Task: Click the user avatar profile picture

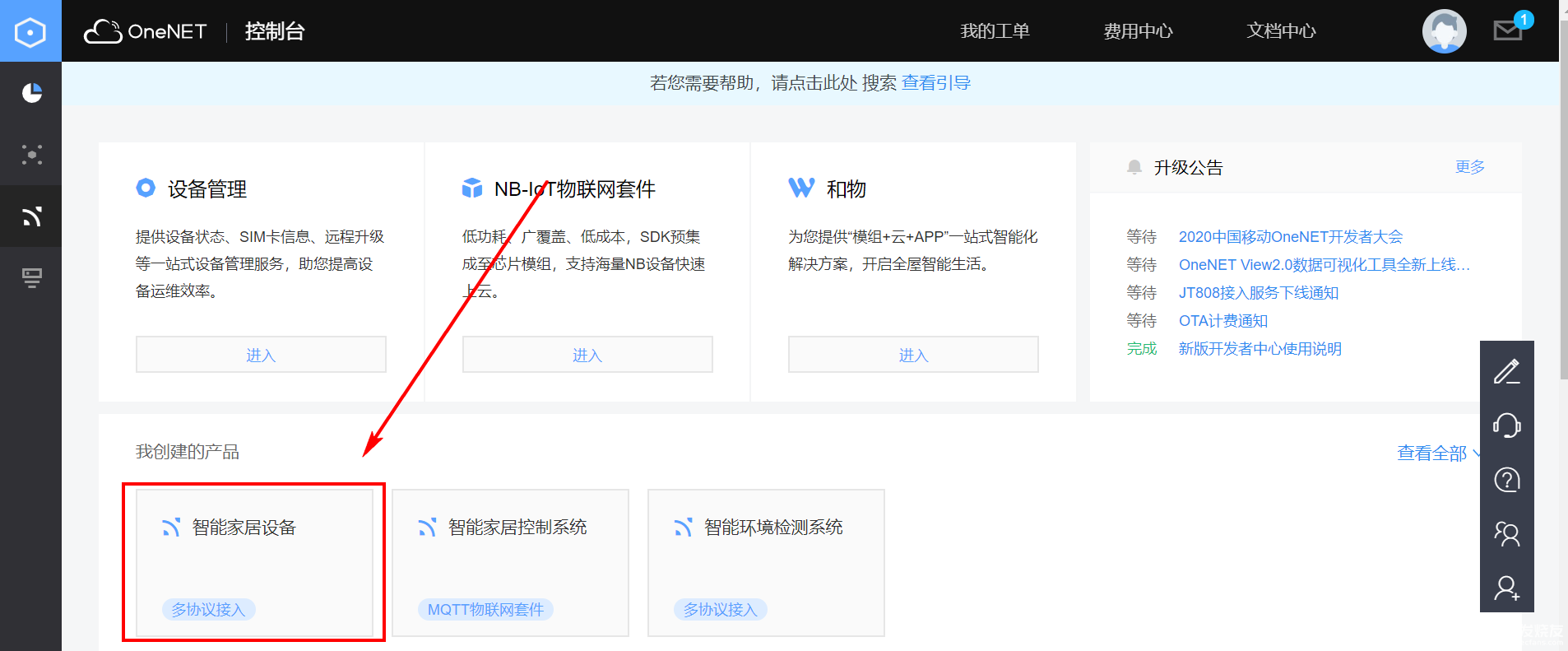Action: pos(1444,31)
